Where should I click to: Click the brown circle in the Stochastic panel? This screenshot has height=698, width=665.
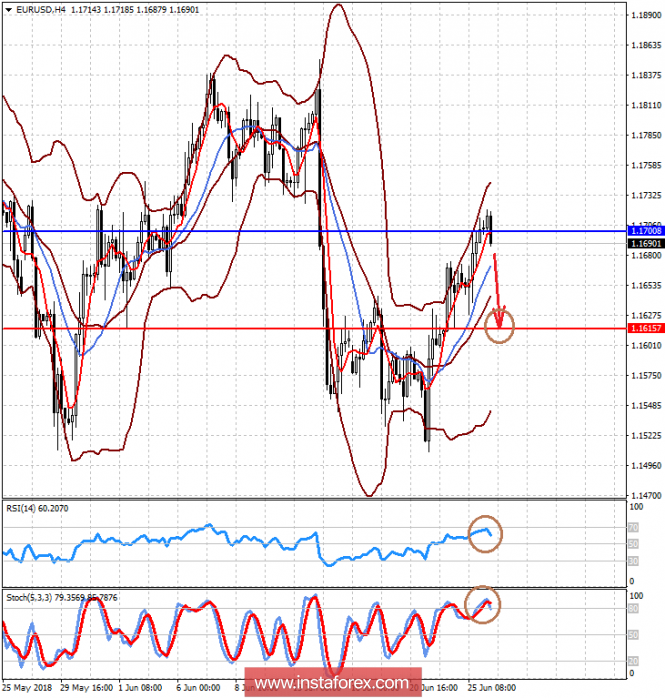tap(486, 604)
